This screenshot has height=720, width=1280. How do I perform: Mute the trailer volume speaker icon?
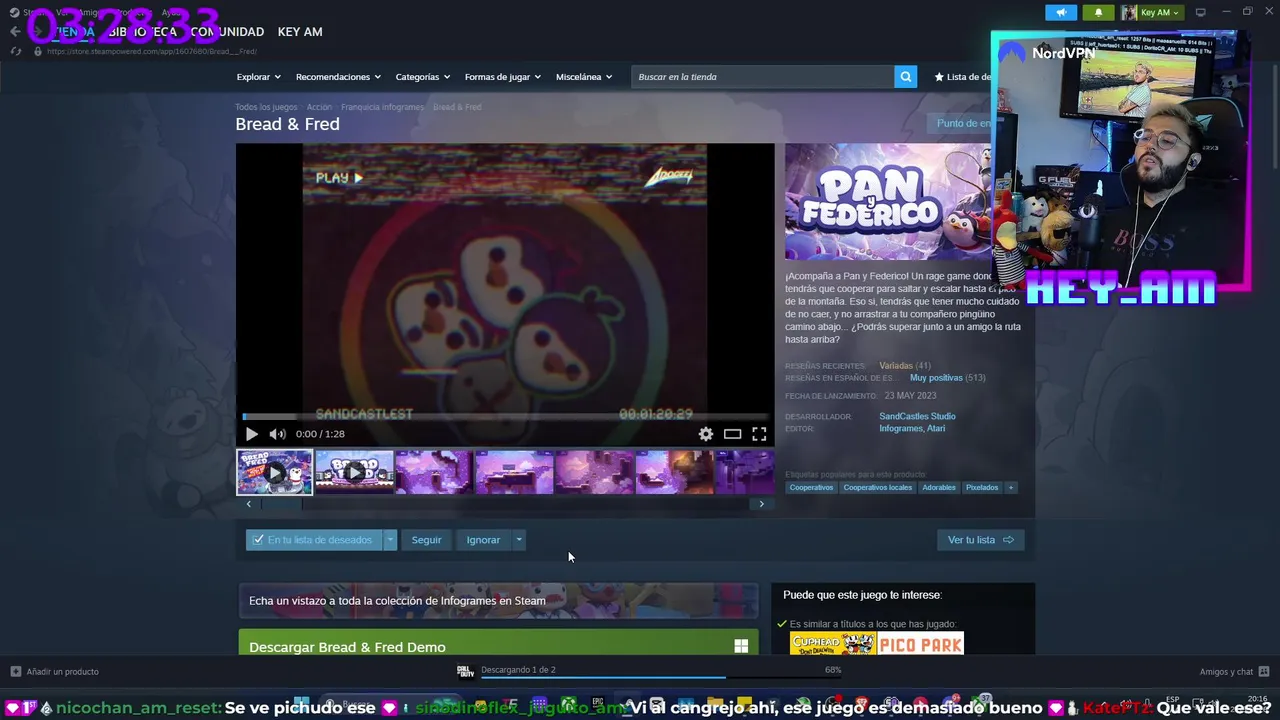click(x=277, y=434)
